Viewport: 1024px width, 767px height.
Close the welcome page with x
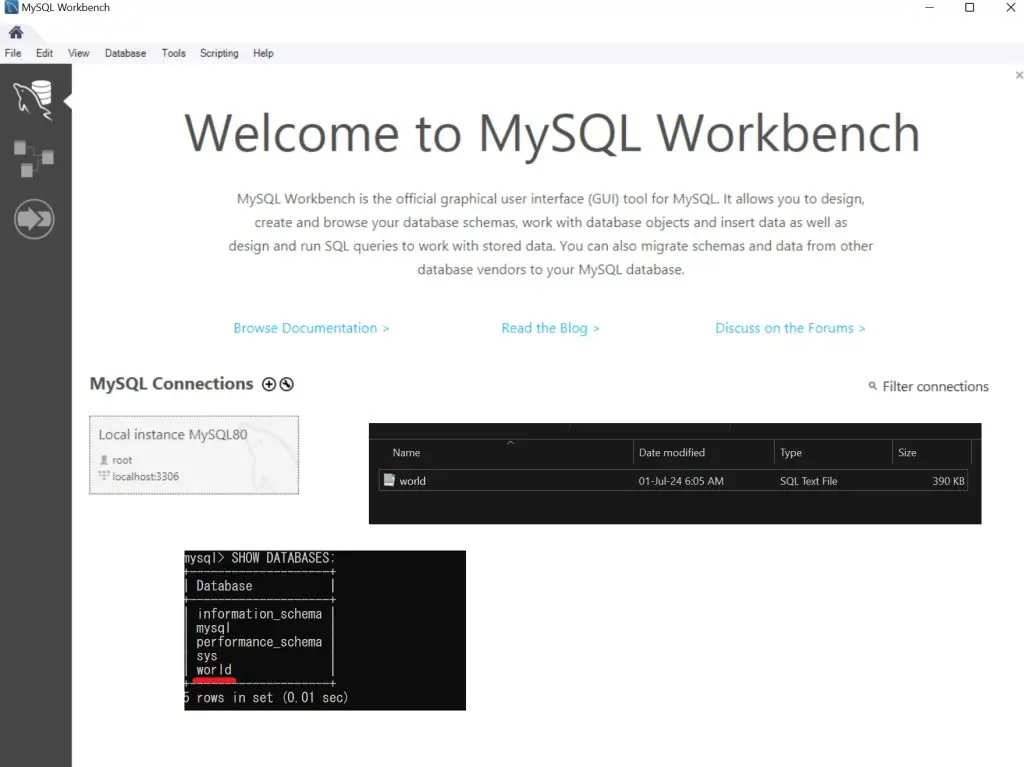(1019, 75)
